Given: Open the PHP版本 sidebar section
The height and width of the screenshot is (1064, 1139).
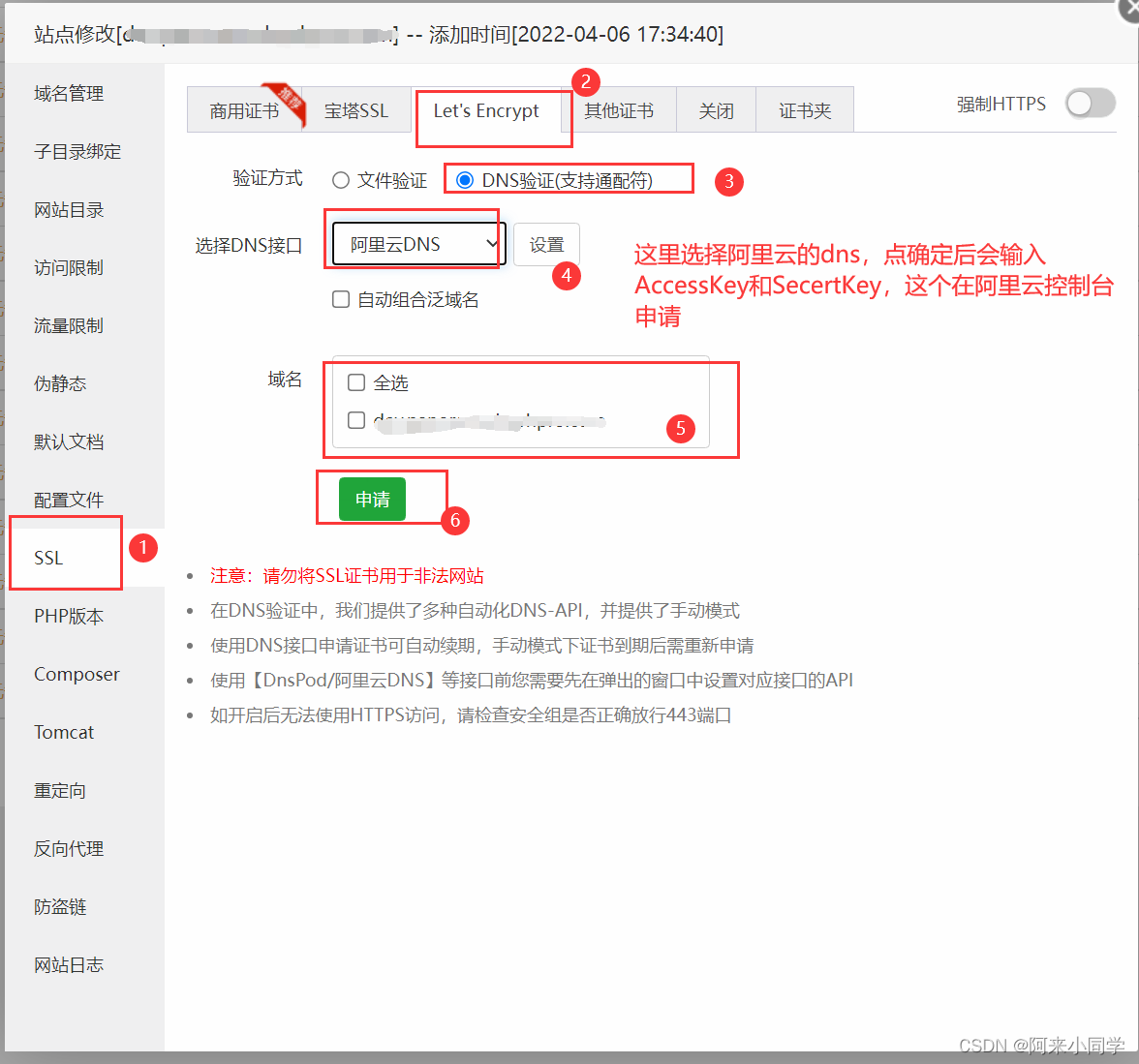Looking at the screenshot, I should tap(69, 616).
